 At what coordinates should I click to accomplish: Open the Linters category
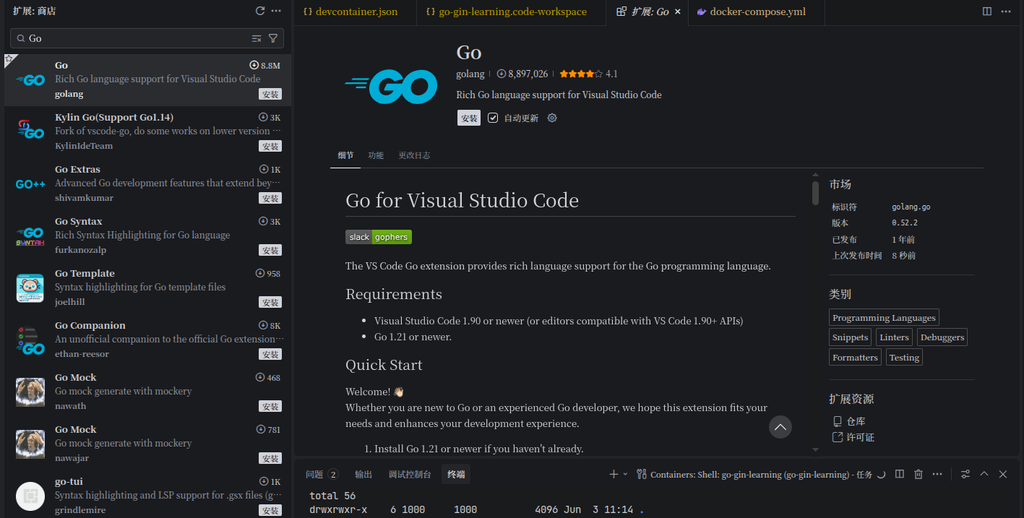pyautogui.click(x=894, y=338)
